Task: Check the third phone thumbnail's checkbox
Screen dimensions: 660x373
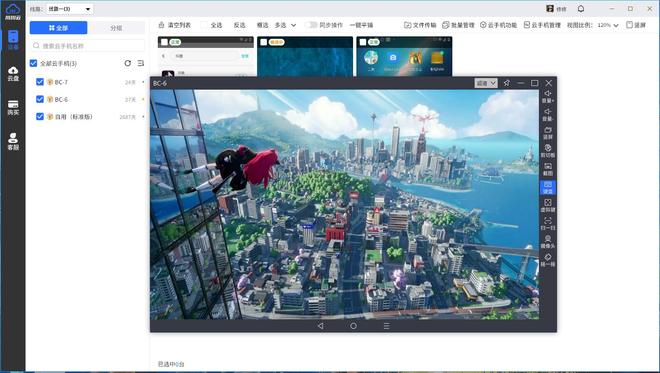Action: click(363, 42)
